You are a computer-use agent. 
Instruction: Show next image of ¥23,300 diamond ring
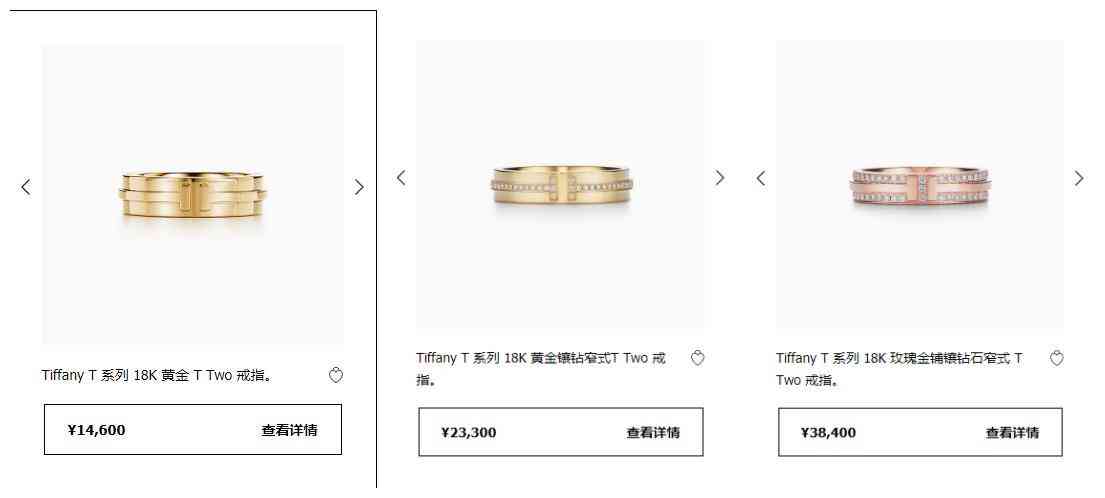720,178
